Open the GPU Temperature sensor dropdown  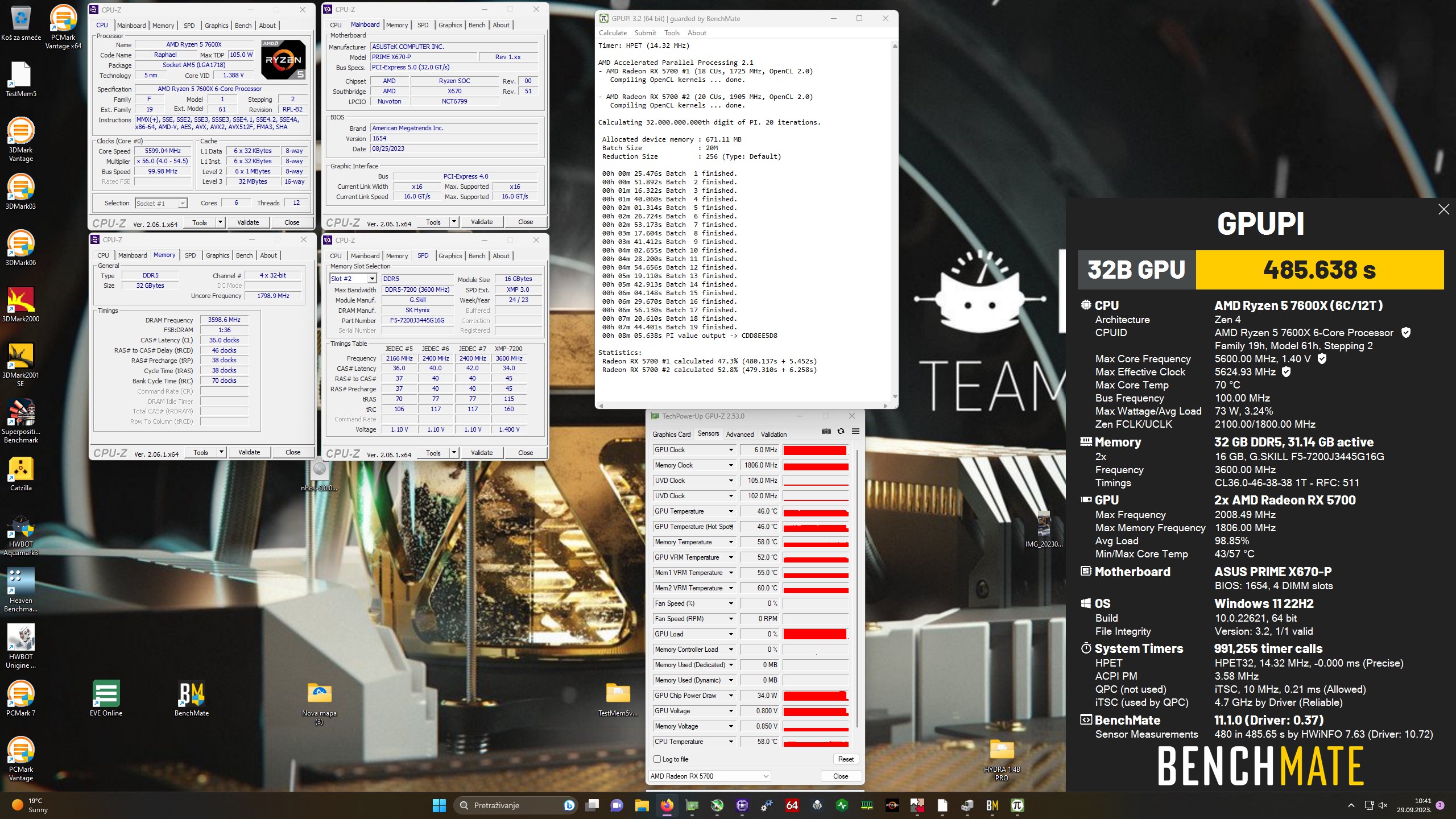point(731,511)
